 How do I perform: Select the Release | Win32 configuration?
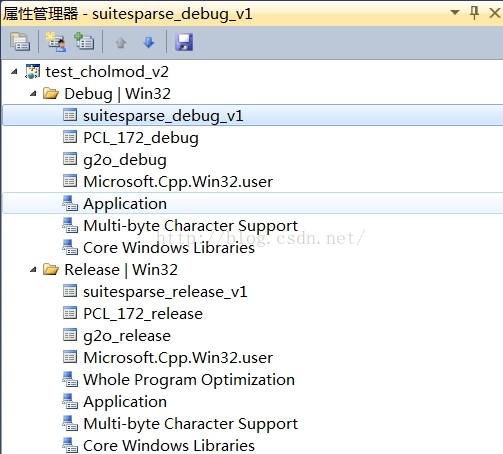(121, 270)
